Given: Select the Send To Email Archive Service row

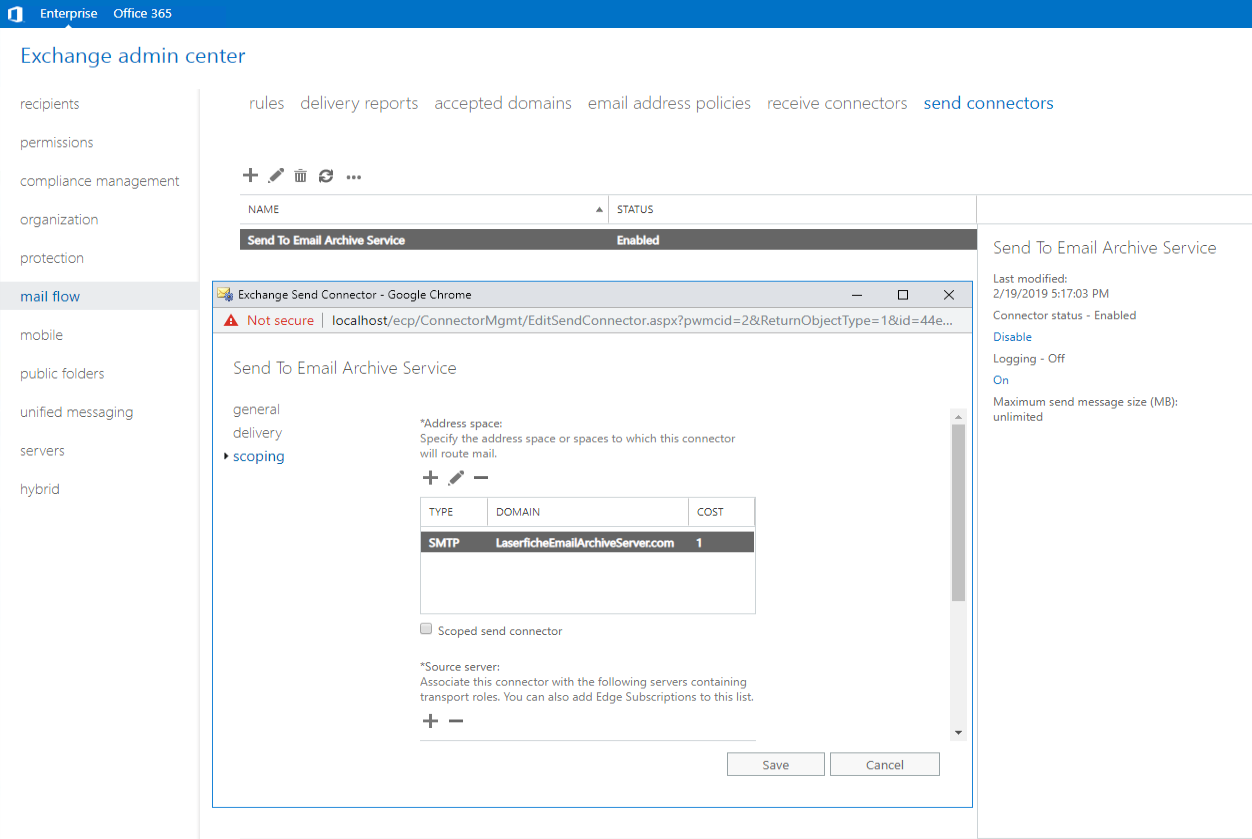Looking at the screenshot, I should (609, 240).
